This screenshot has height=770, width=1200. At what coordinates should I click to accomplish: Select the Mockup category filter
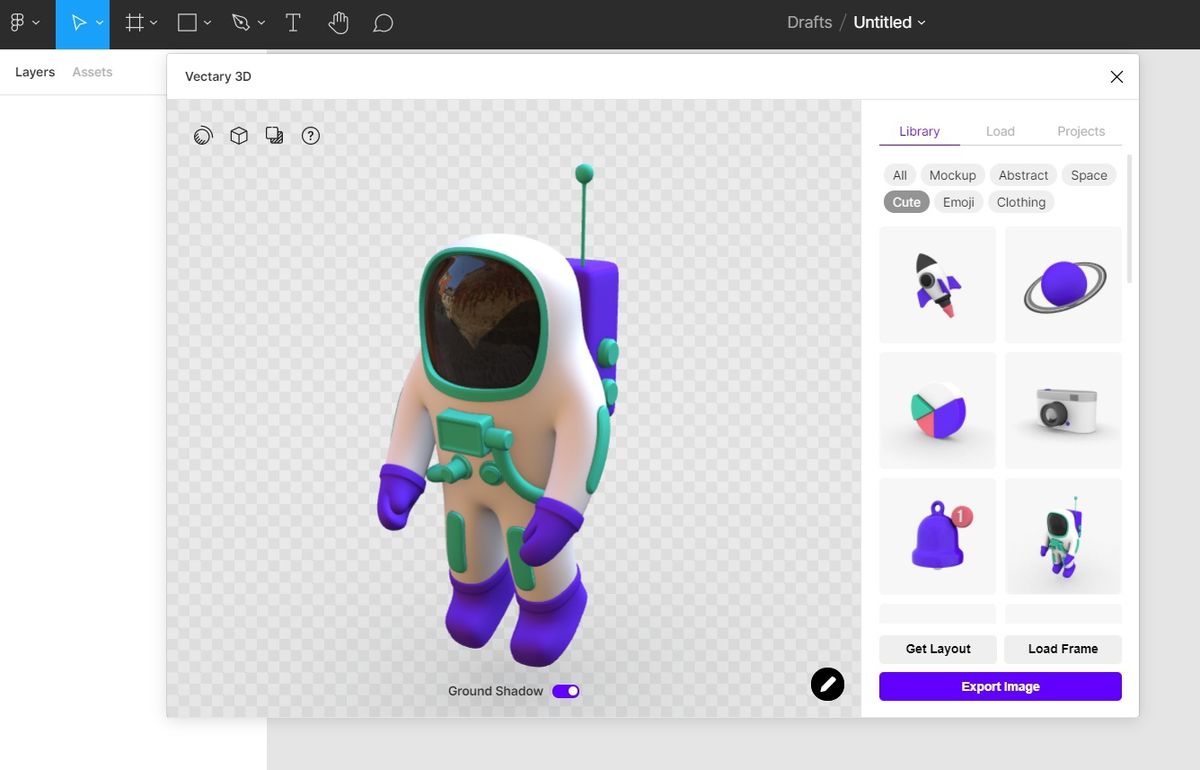(952, 175)
